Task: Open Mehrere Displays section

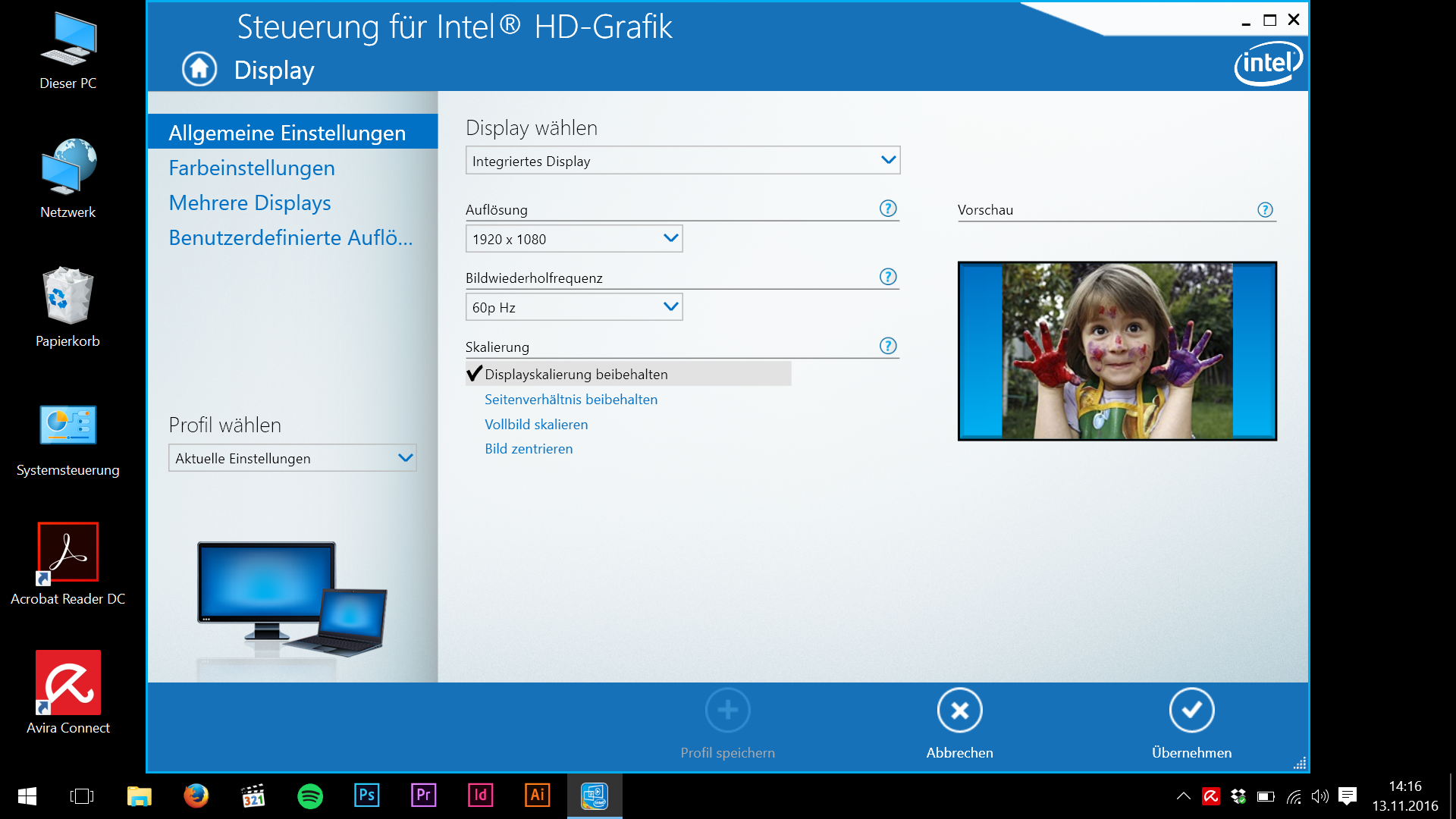Action: click(x=249, y=203)
